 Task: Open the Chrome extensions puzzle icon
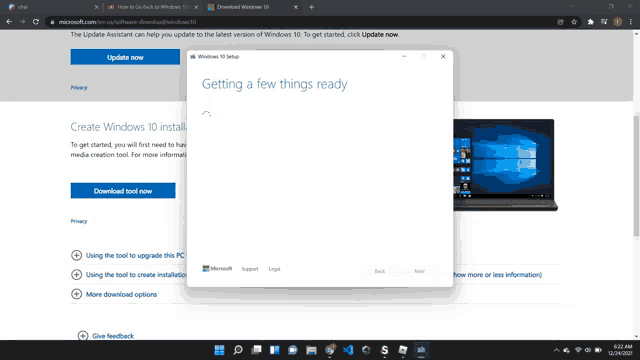(591, 22)
